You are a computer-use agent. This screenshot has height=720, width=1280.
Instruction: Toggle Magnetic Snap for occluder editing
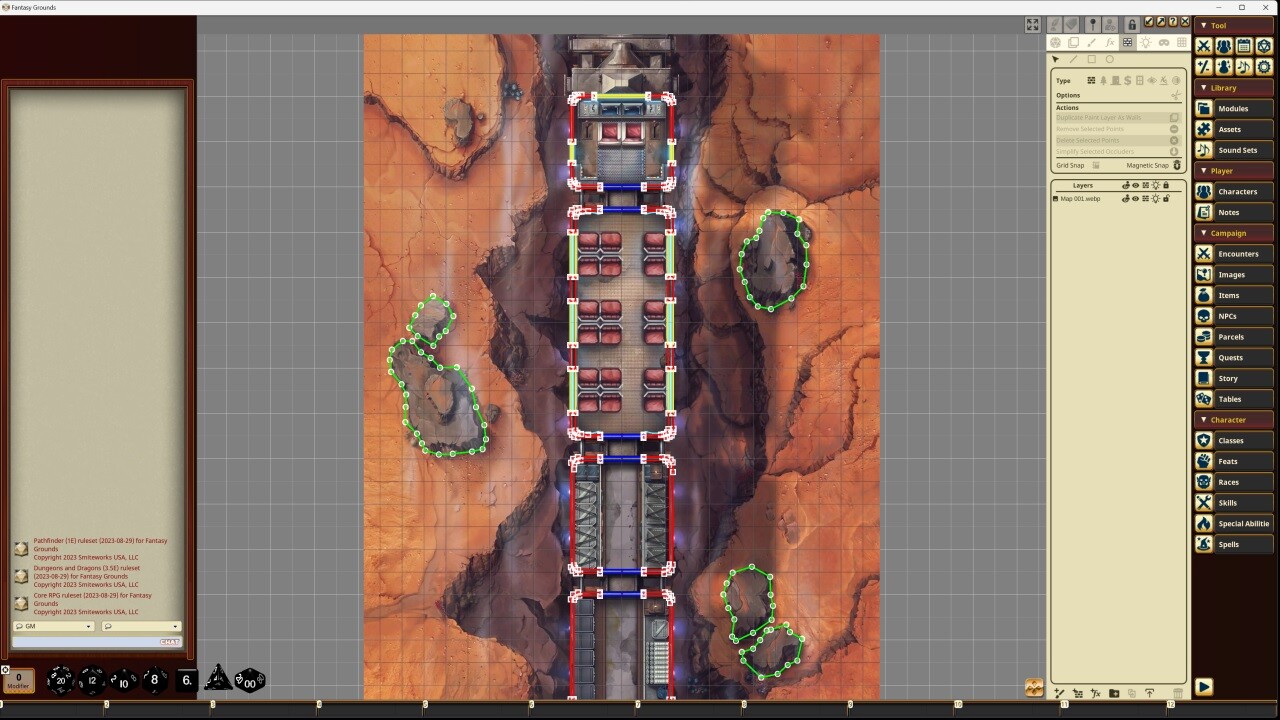click(1177, 166)
